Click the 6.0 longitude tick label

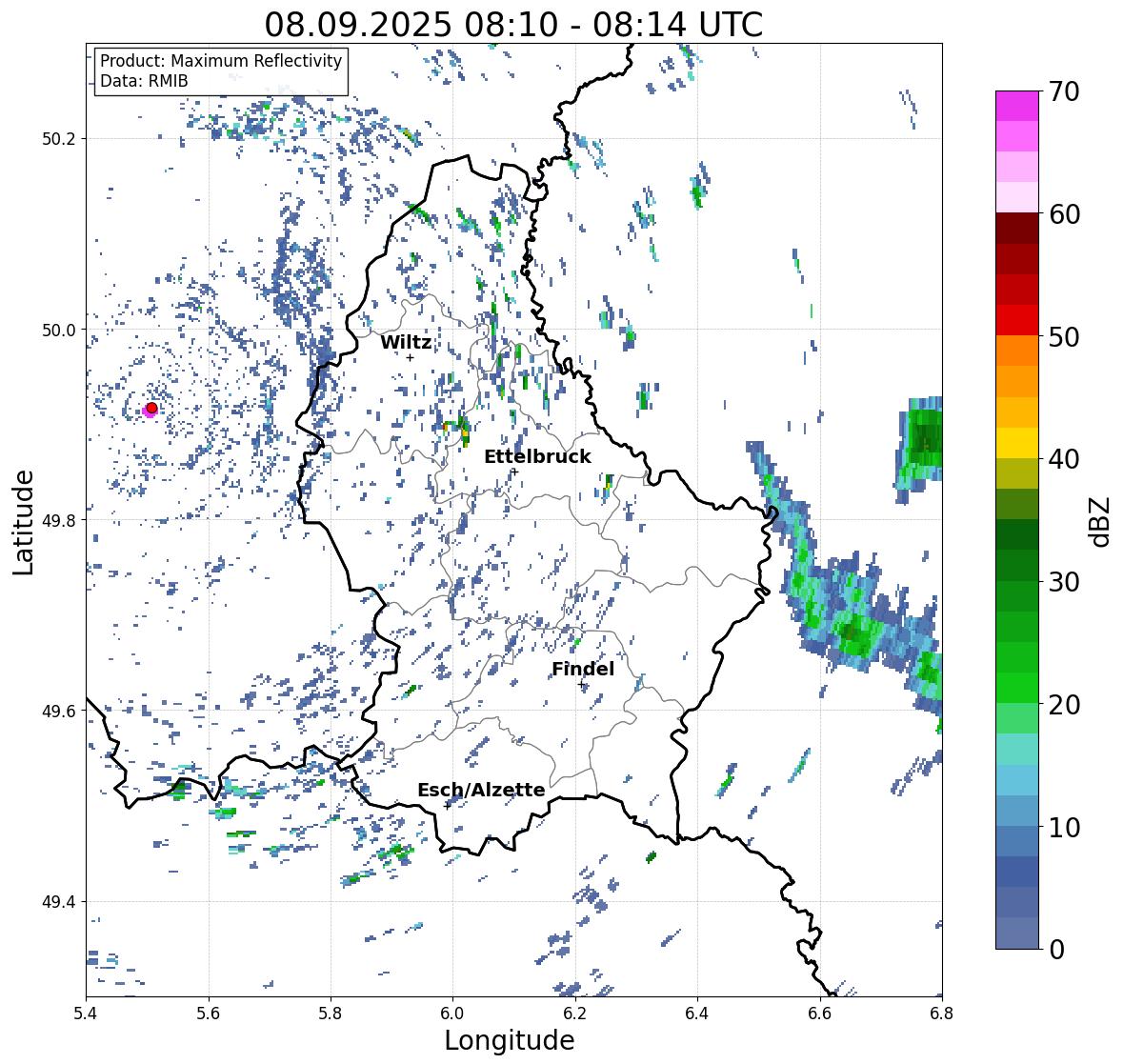tap(452, 1014)
